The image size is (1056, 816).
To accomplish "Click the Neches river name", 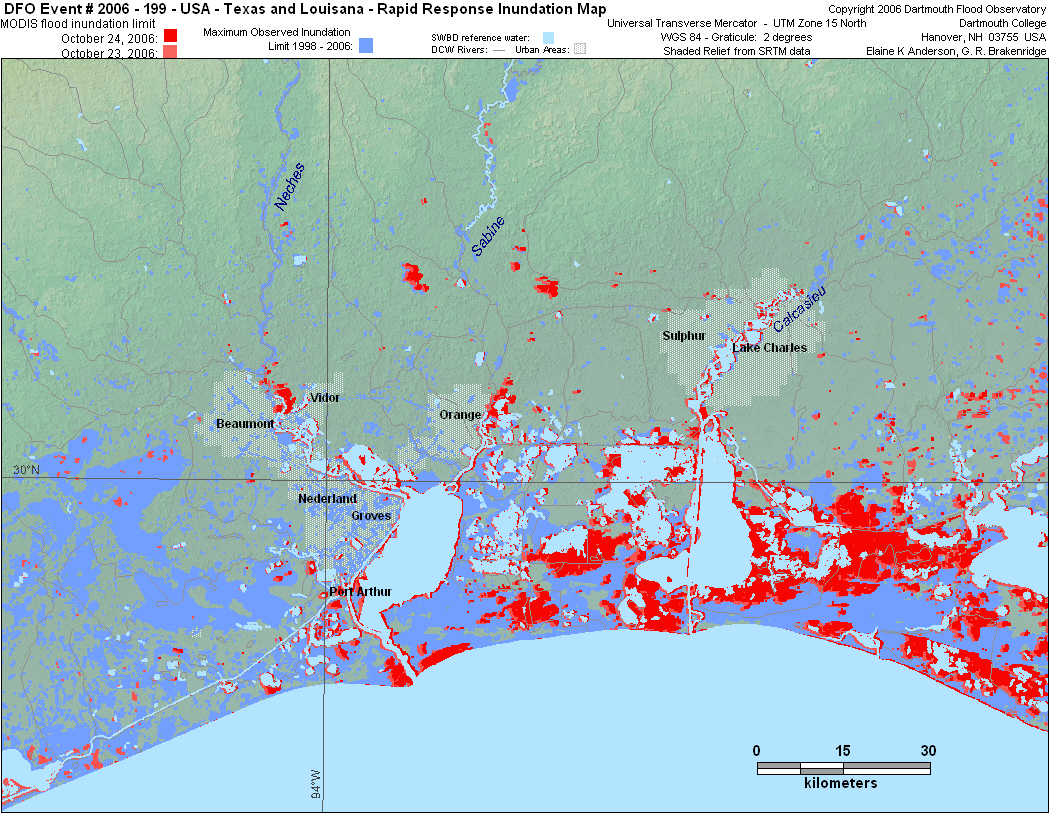I will click(289, 187).
